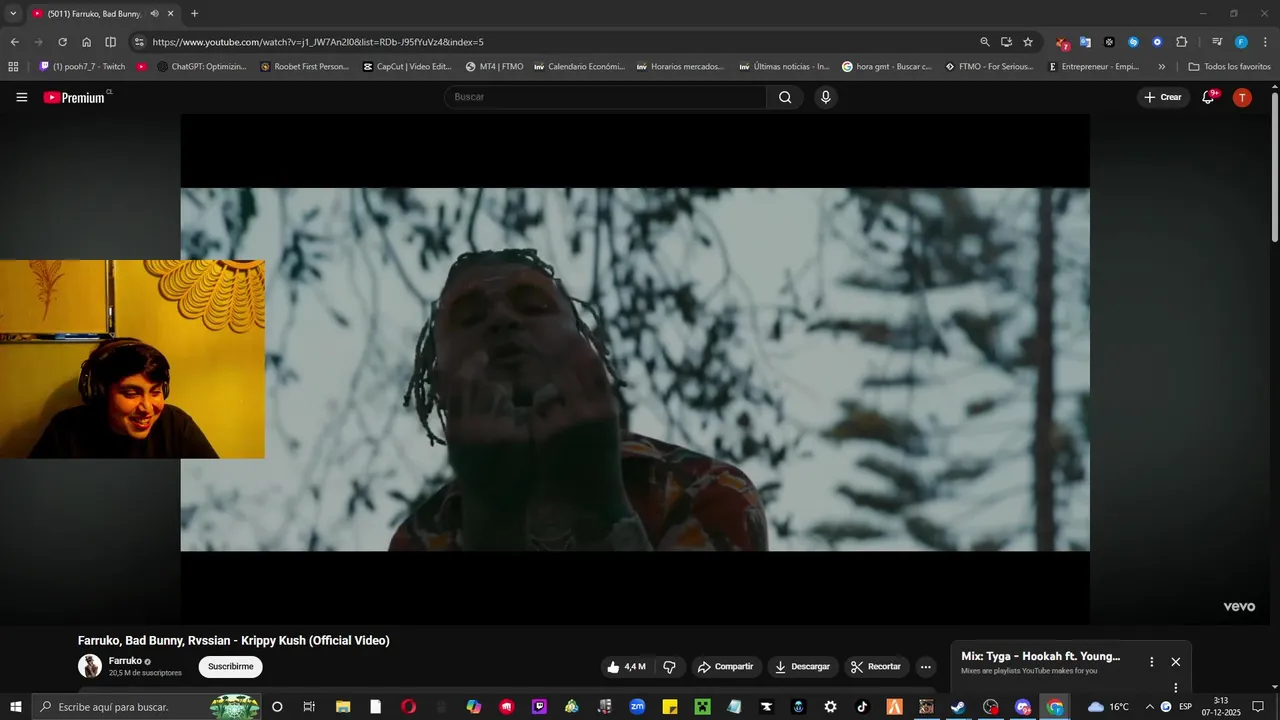Open Entrepreneur bookmark
This screenshot has height=720, width=1280.
click(1093, 67)
